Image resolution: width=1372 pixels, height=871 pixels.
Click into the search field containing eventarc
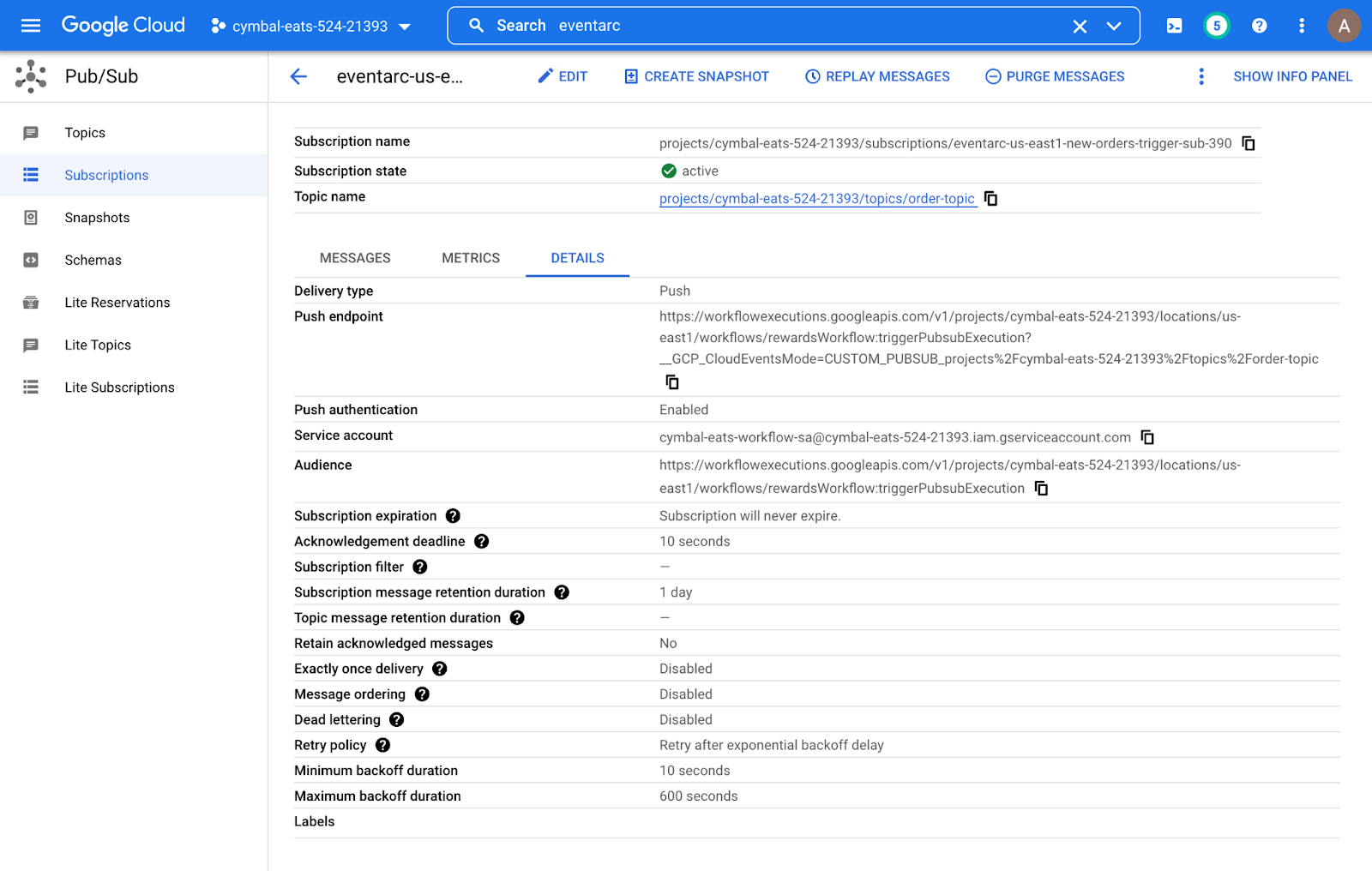point(772,26)
